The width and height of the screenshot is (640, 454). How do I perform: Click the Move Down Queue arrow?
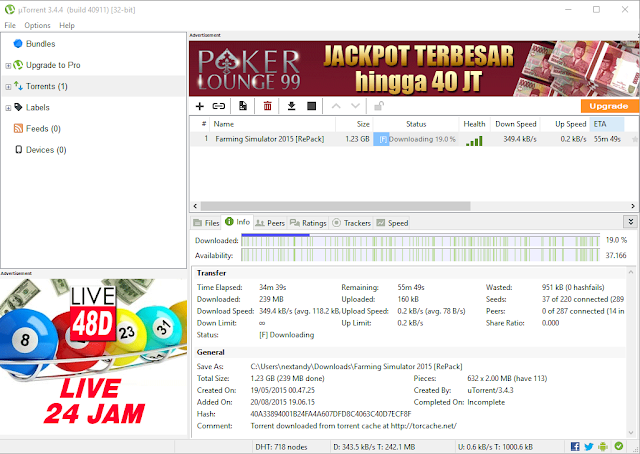pos(356,106)
